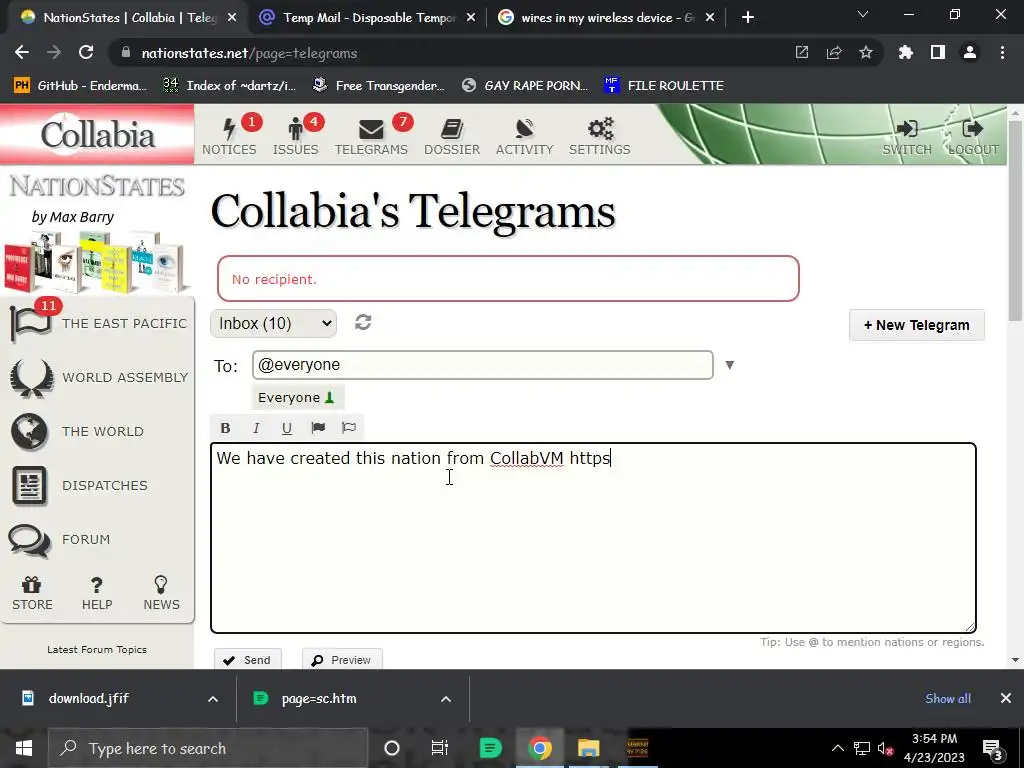The height and width of the screenshot is (768, 1024).
Task: Close the downloads bar
Action: pos(1006,699)
